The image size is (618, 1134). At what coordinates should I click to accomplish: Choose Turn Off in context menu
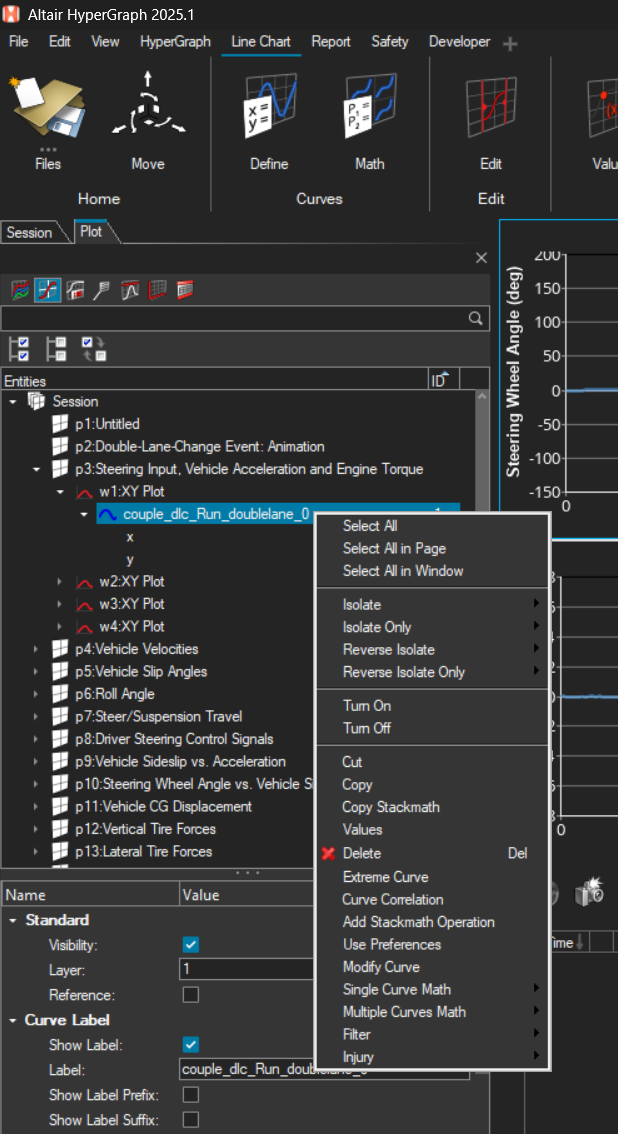point(432,728)
